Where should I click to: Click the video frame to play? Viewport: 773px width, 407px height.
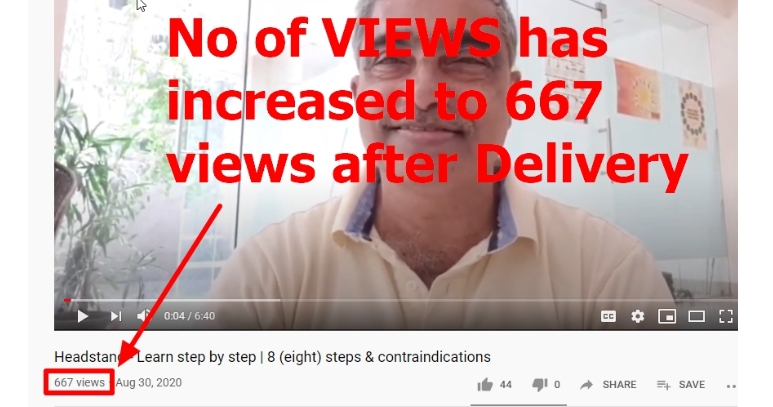[x=396, y=148]
